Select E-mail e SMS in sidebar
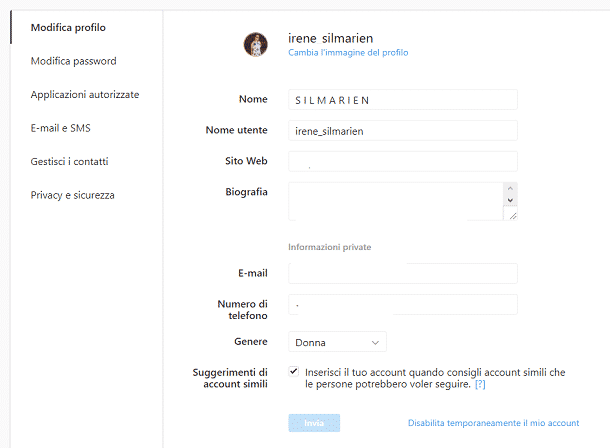Image resolution: width=610 pixels, height=448 pixels. coord(61,128)
